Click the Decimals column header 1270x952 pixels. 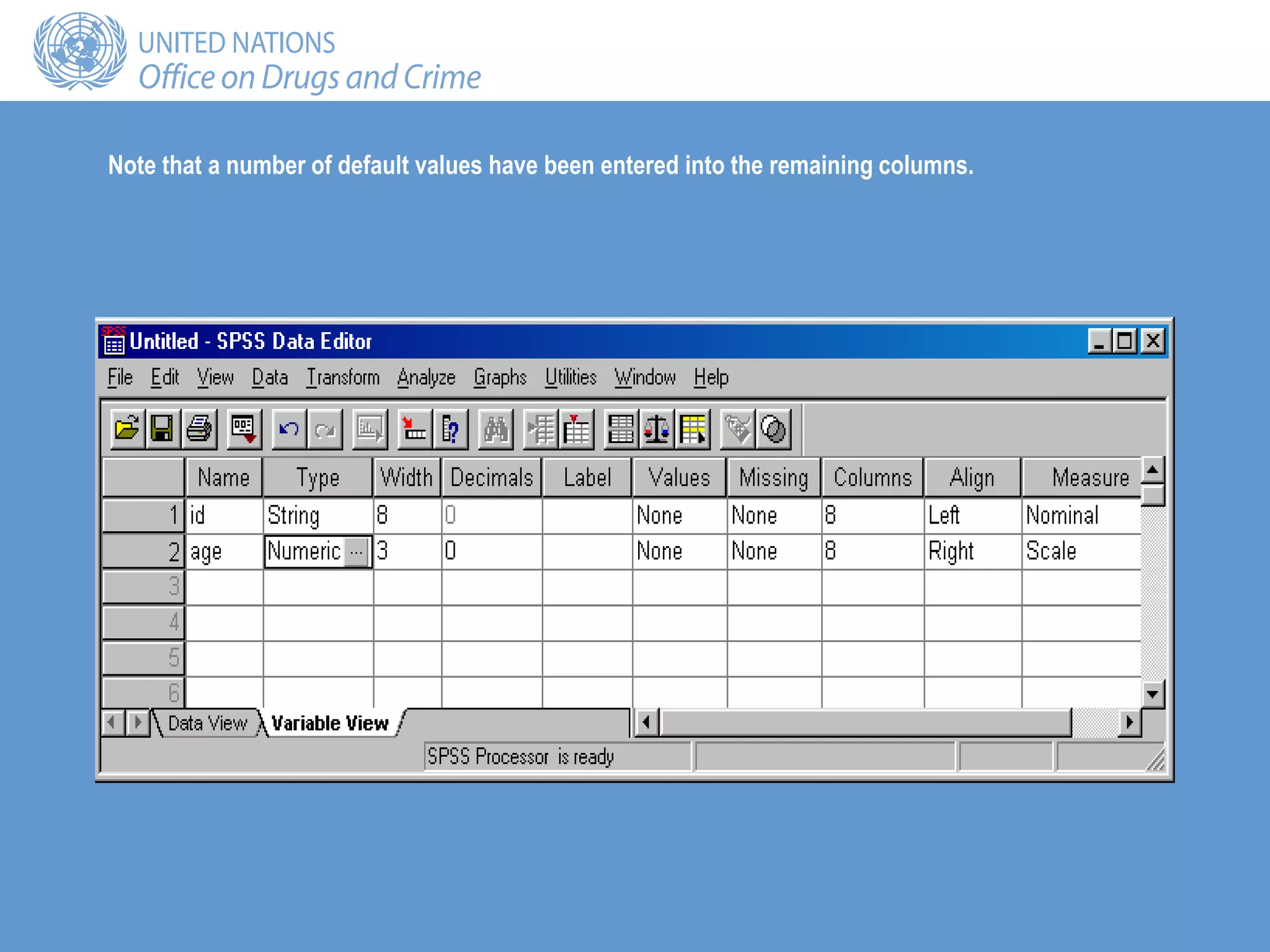[x=492, y=478]
